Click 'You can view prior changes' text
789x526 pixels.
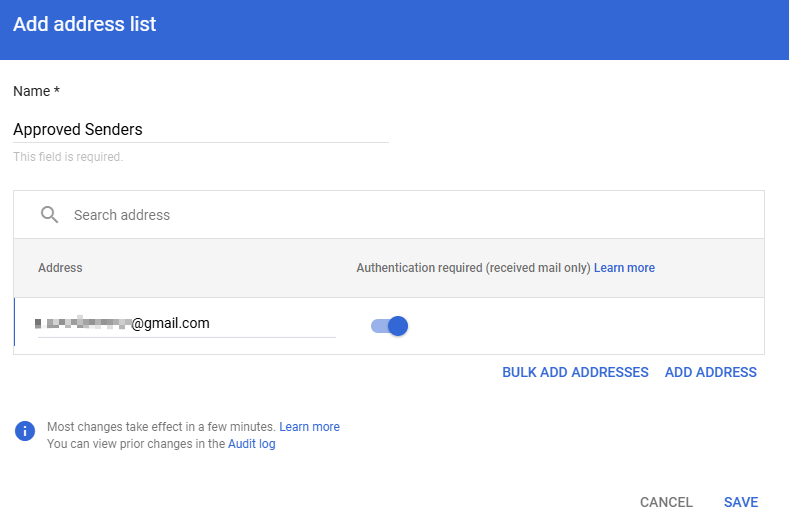click(136, 444)
